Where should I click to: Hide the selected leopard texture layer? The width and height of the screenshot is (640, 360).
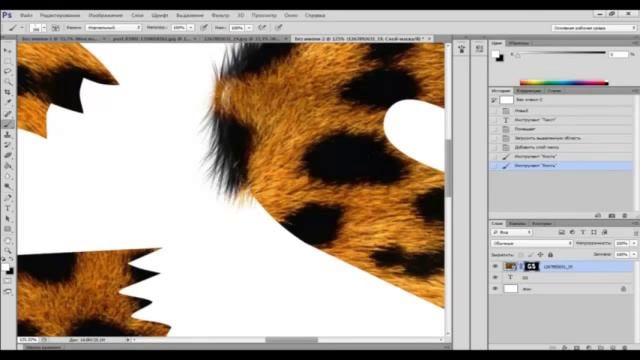[x=495, y=267]
